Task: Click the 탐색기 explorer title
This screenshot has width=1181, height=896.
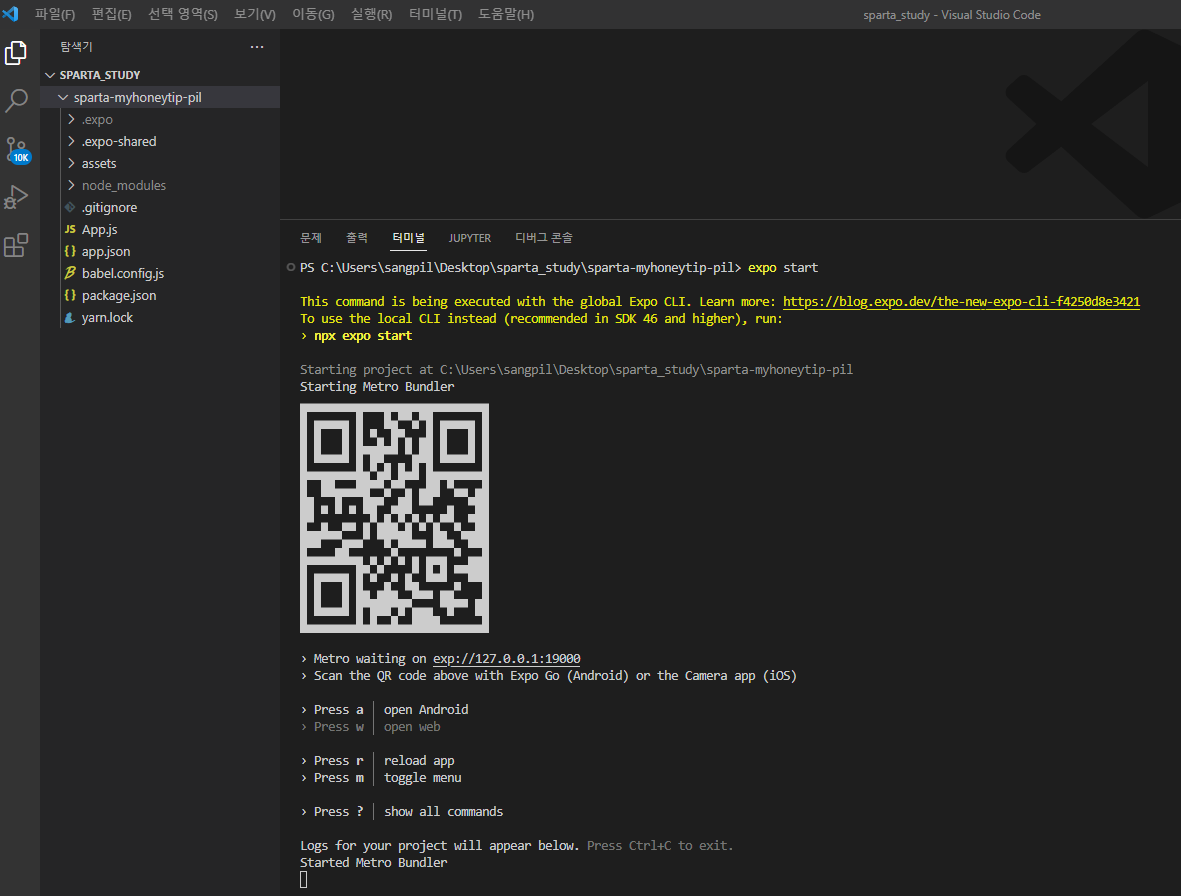Action: (76, 47)
